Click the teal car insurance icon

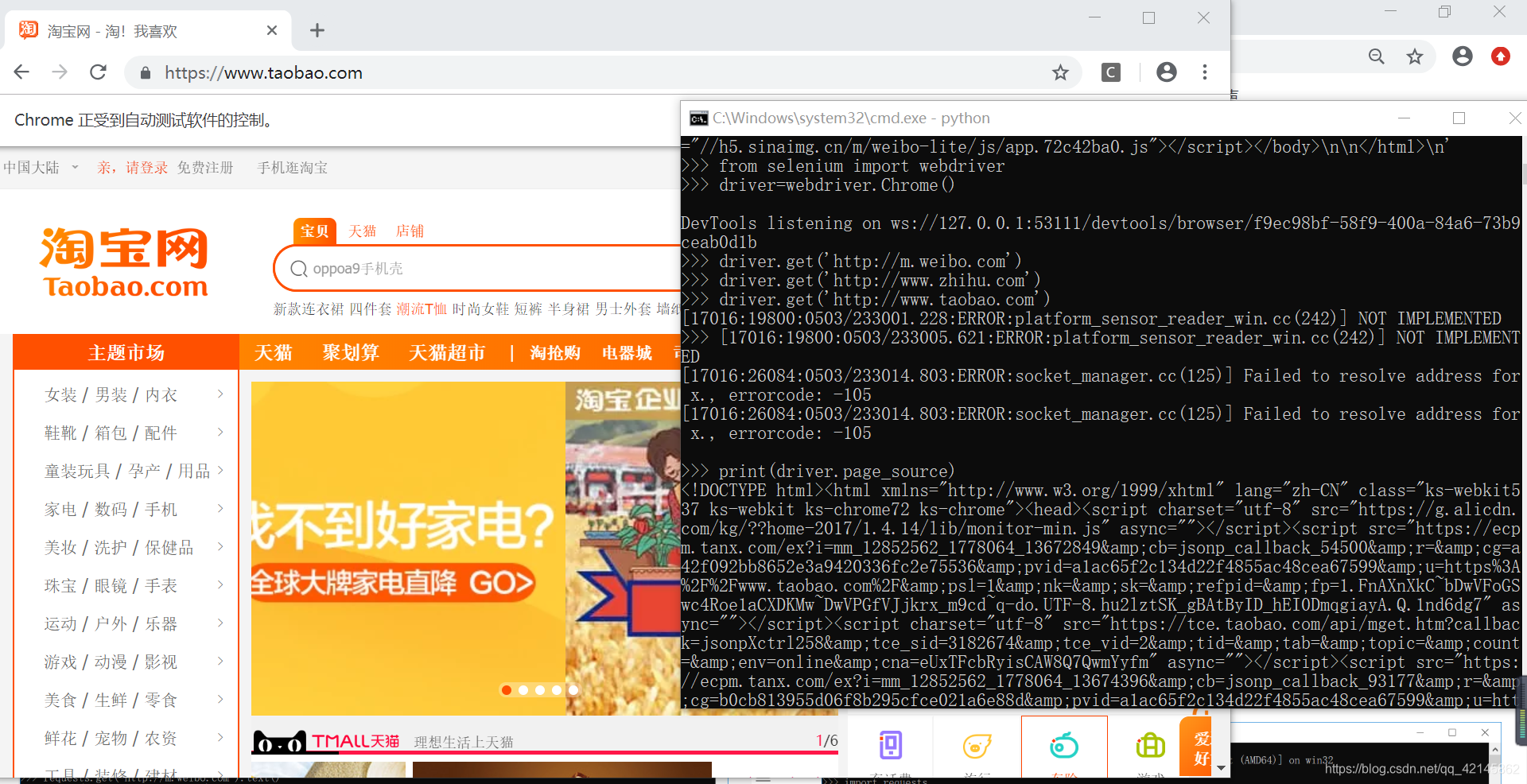pos(1064,745)
